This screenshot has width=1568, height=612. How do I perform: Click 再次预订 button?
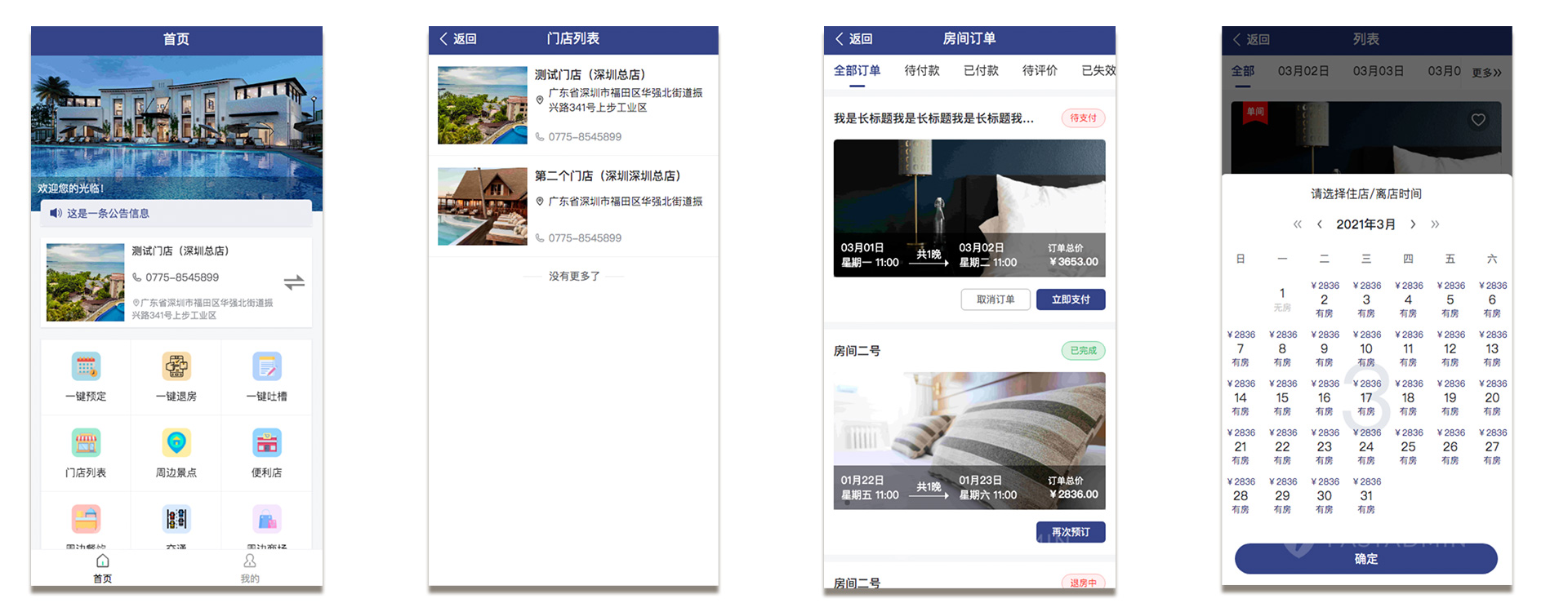click(1071, 532)
